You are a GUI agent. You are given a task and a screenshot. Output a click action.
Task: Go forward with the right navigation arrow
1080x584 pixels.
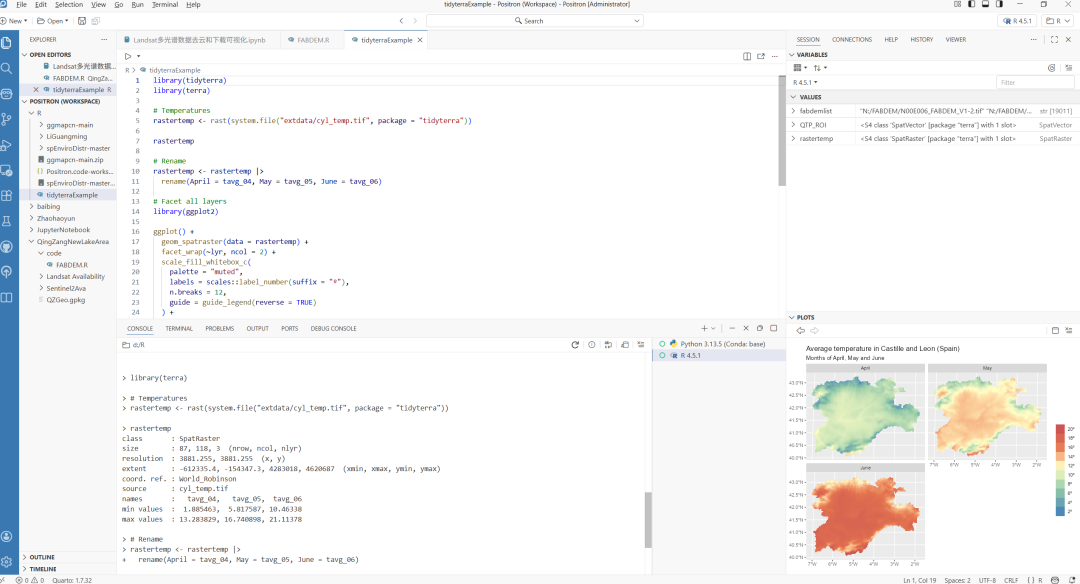click(x=415, y=21)
